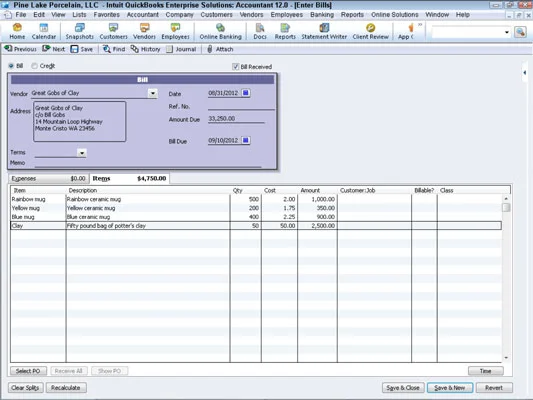Select the Bill radio button
Viewport: 533px width, 400px height.
coord(12,66)
